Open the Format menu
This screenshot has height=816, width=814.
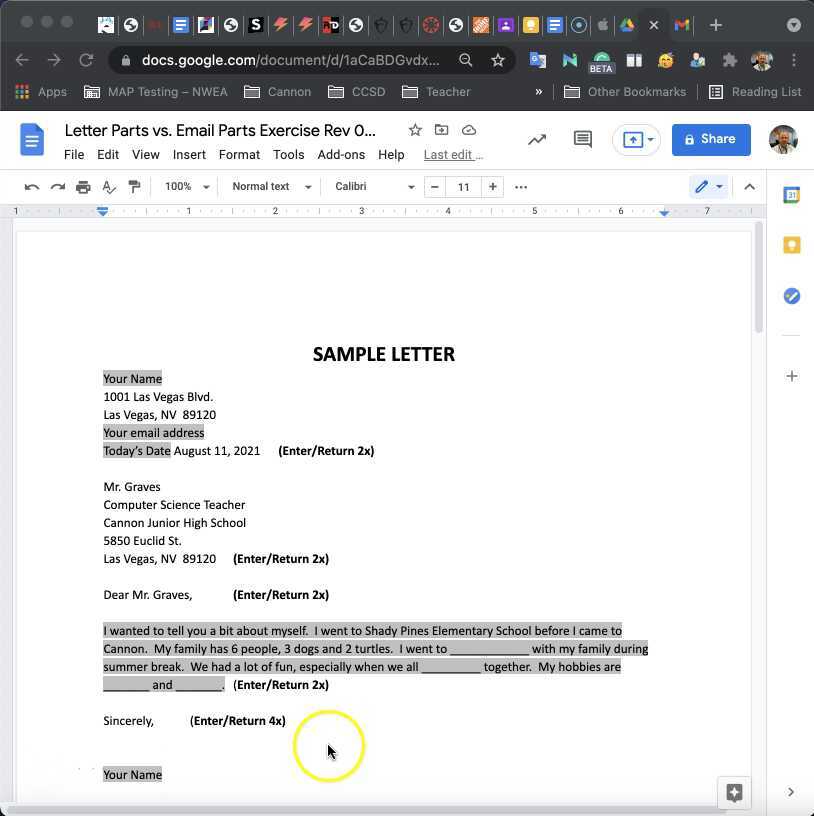pyautogui.click(x=239, y=154)
